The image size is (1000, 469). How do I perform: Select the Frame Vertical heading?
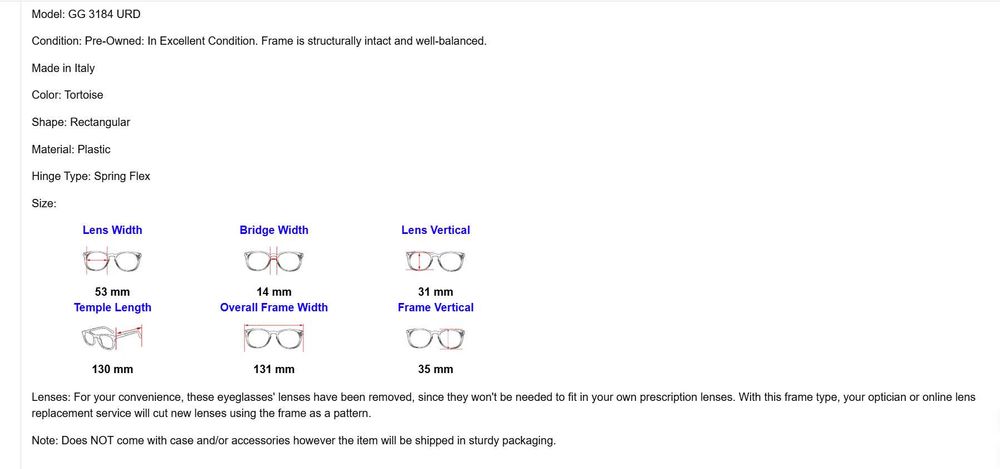(x=436, y=308)
